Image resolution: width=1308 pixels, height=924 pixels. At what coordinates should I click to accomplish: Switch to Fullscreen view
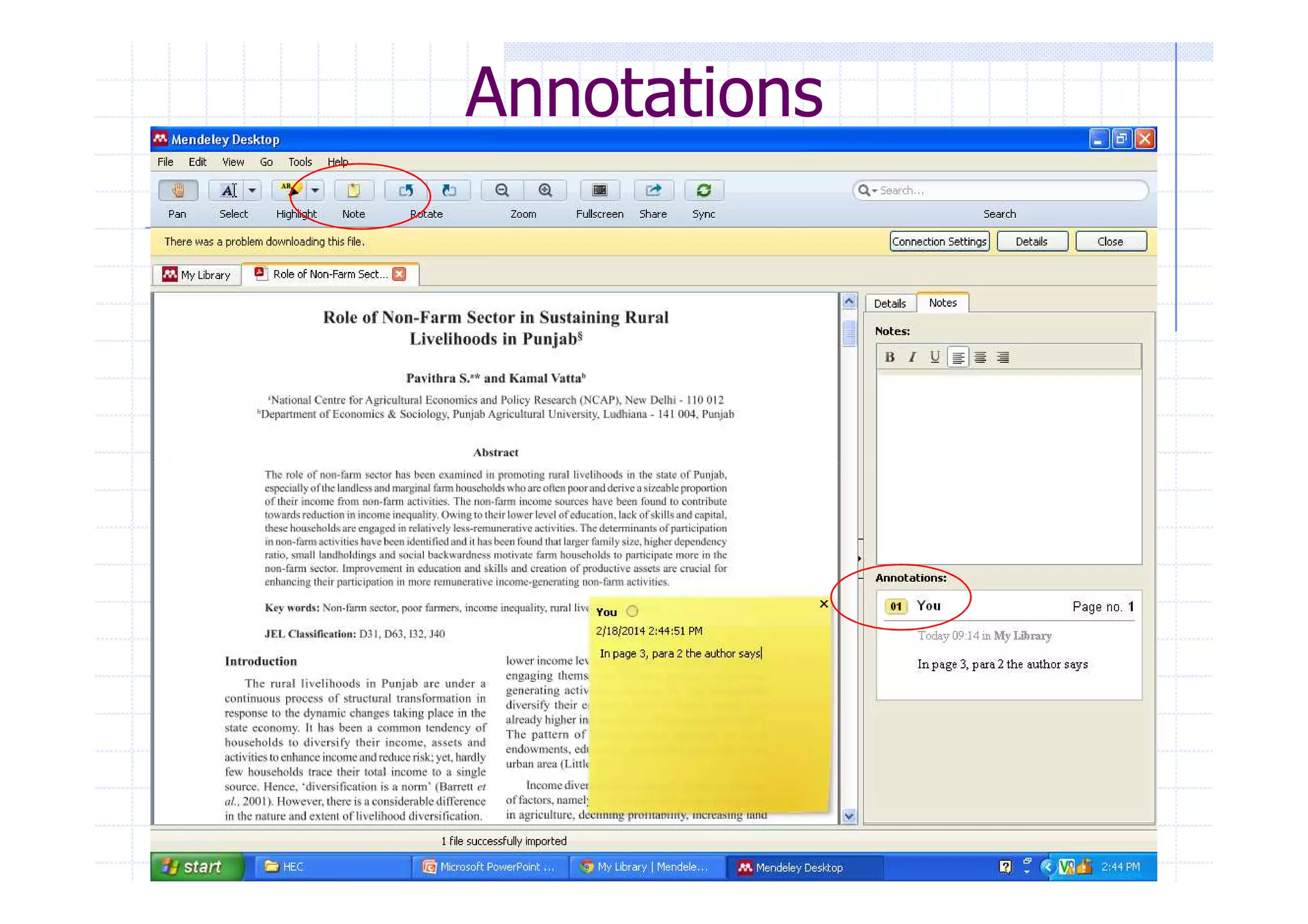[x=599, y=190]
